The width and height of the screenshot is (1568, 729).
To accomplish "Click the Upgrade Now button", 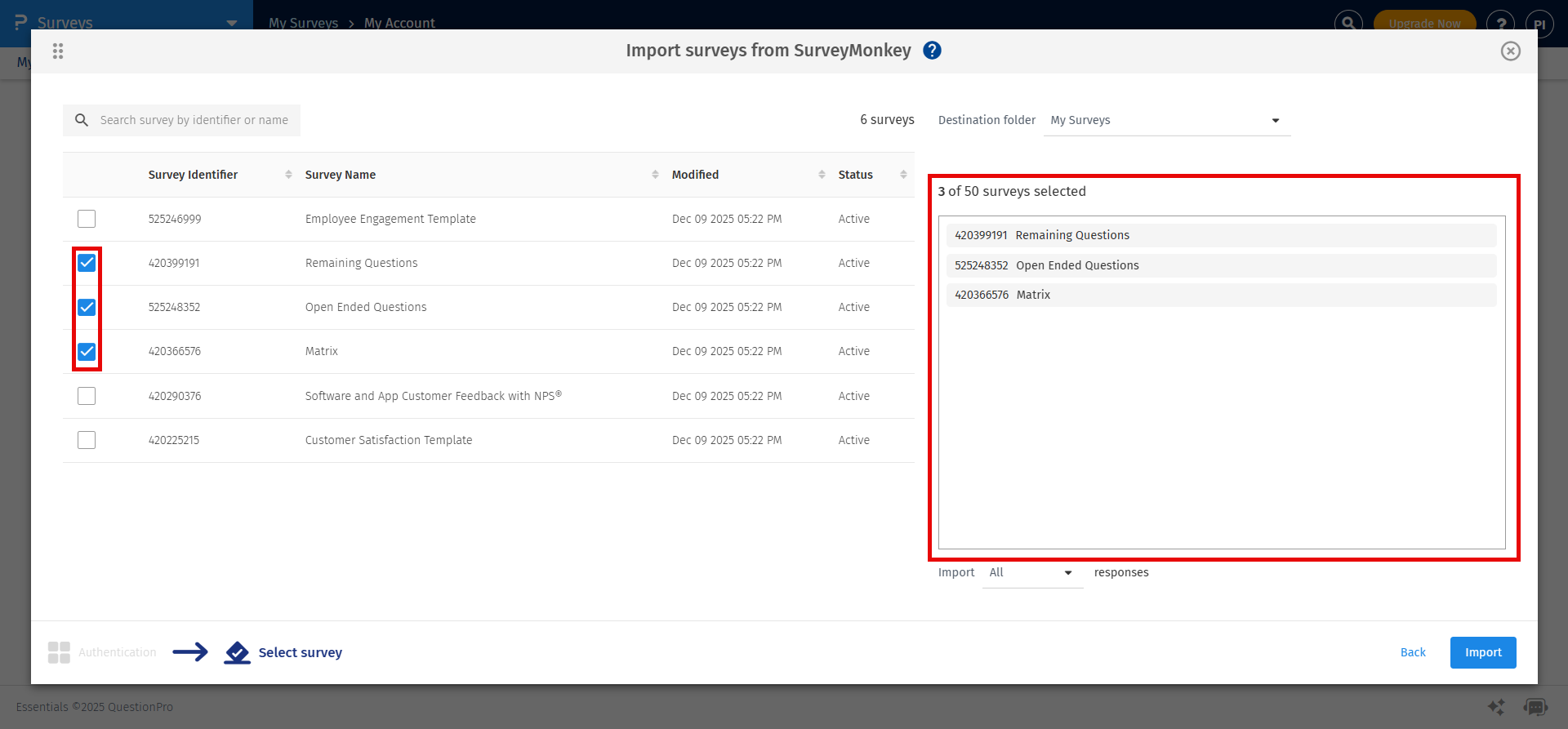I will coord(1425,24).
